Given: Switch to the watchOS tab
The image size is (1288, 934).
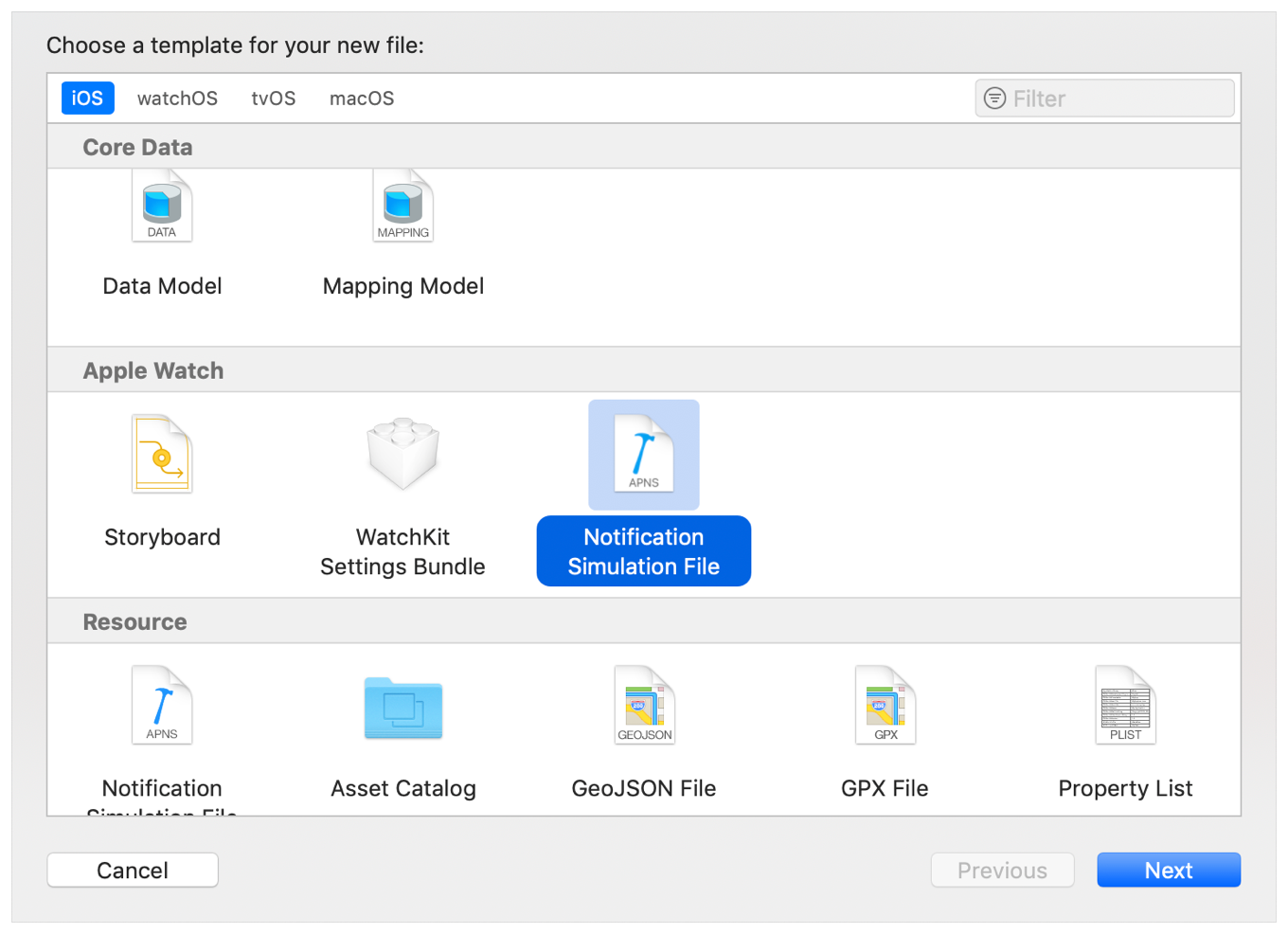Looking at the screenshot, I should 177,99.
